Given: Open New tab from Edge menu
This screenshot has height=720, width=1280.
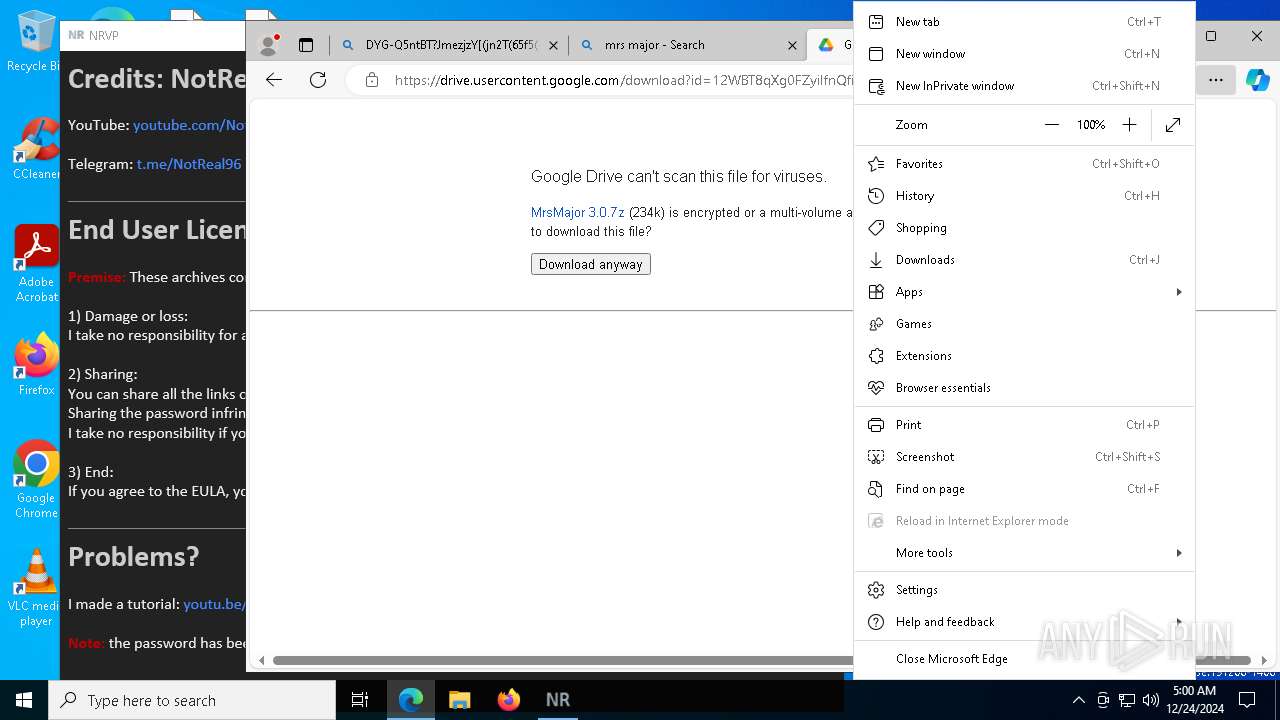Looking at the screenshot, I should pos(1025,22).
